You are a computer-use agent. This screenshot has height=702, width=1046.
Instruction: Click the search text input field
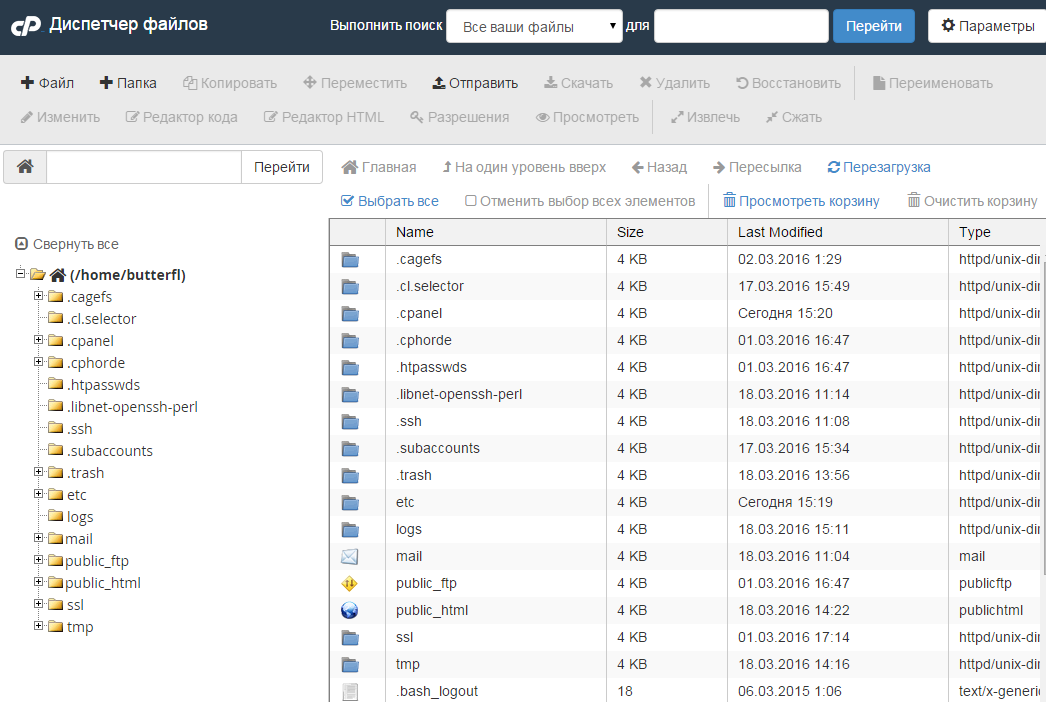741,26
